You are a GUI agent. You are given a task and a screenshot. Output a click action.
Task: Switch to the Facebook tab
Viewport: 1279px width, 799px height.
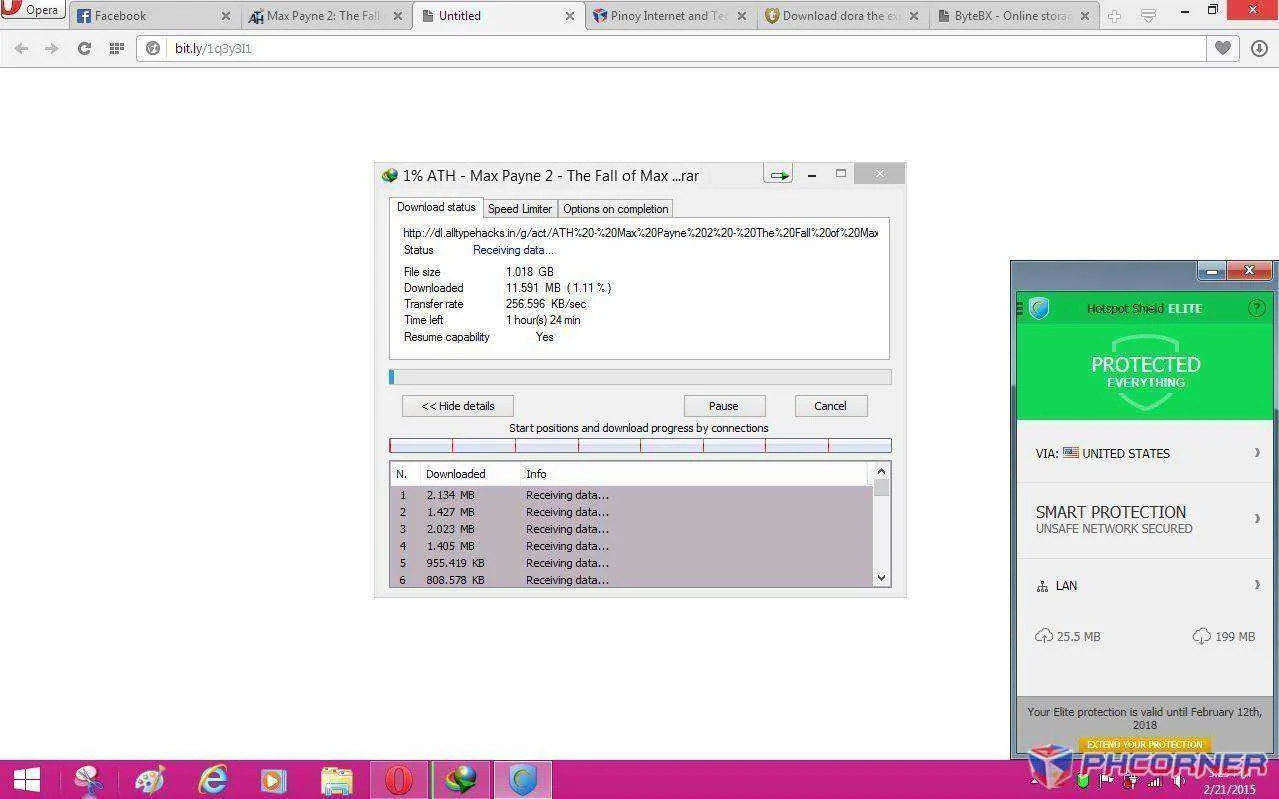tap(153, 16)
